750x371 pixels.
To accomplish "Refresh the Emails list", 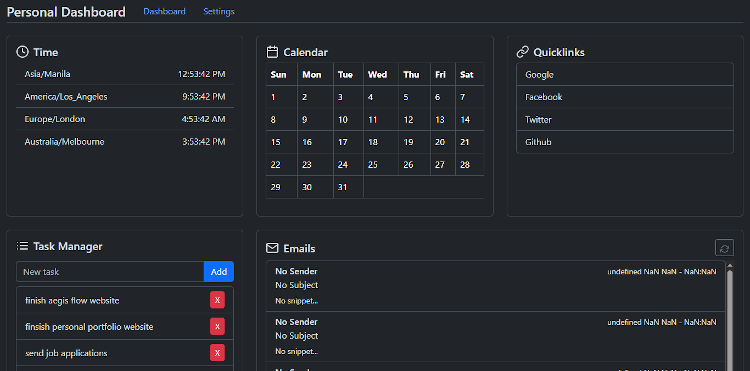I will tap(724, 248).
